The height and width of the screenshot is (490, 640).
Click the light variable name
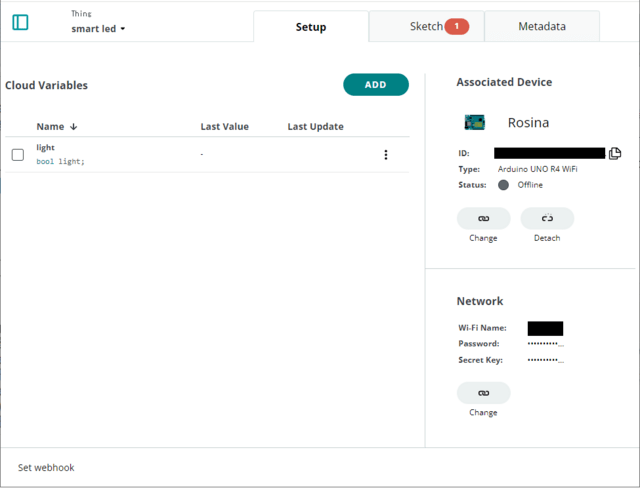click(x=46, y=148)
